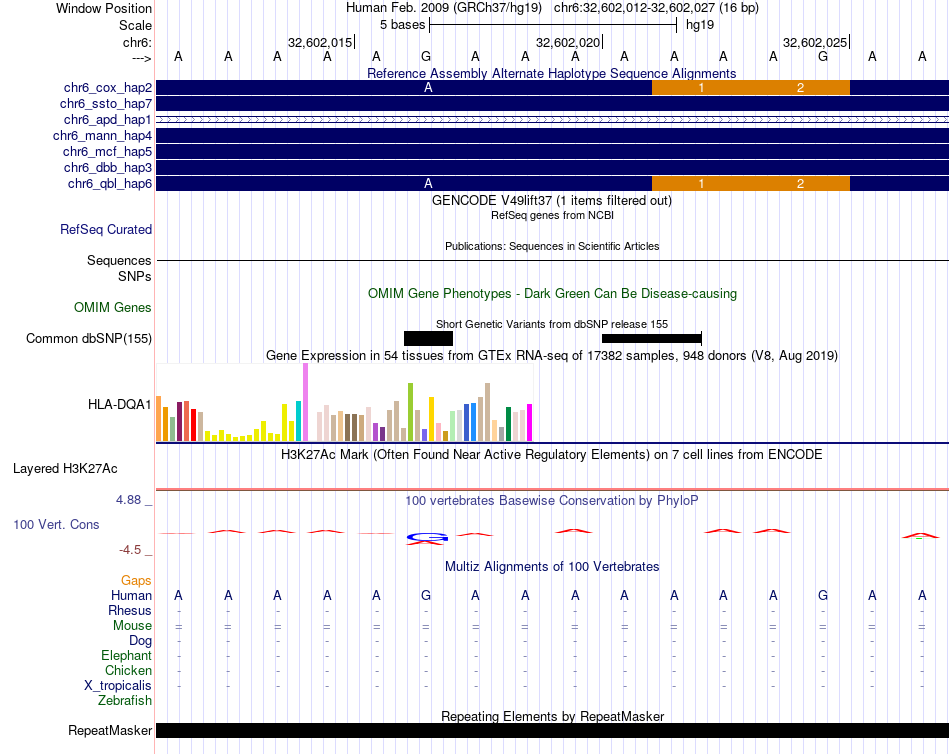Click orange block labeled 2 in chr6_qbl_hap6 row

coord(800,184)
